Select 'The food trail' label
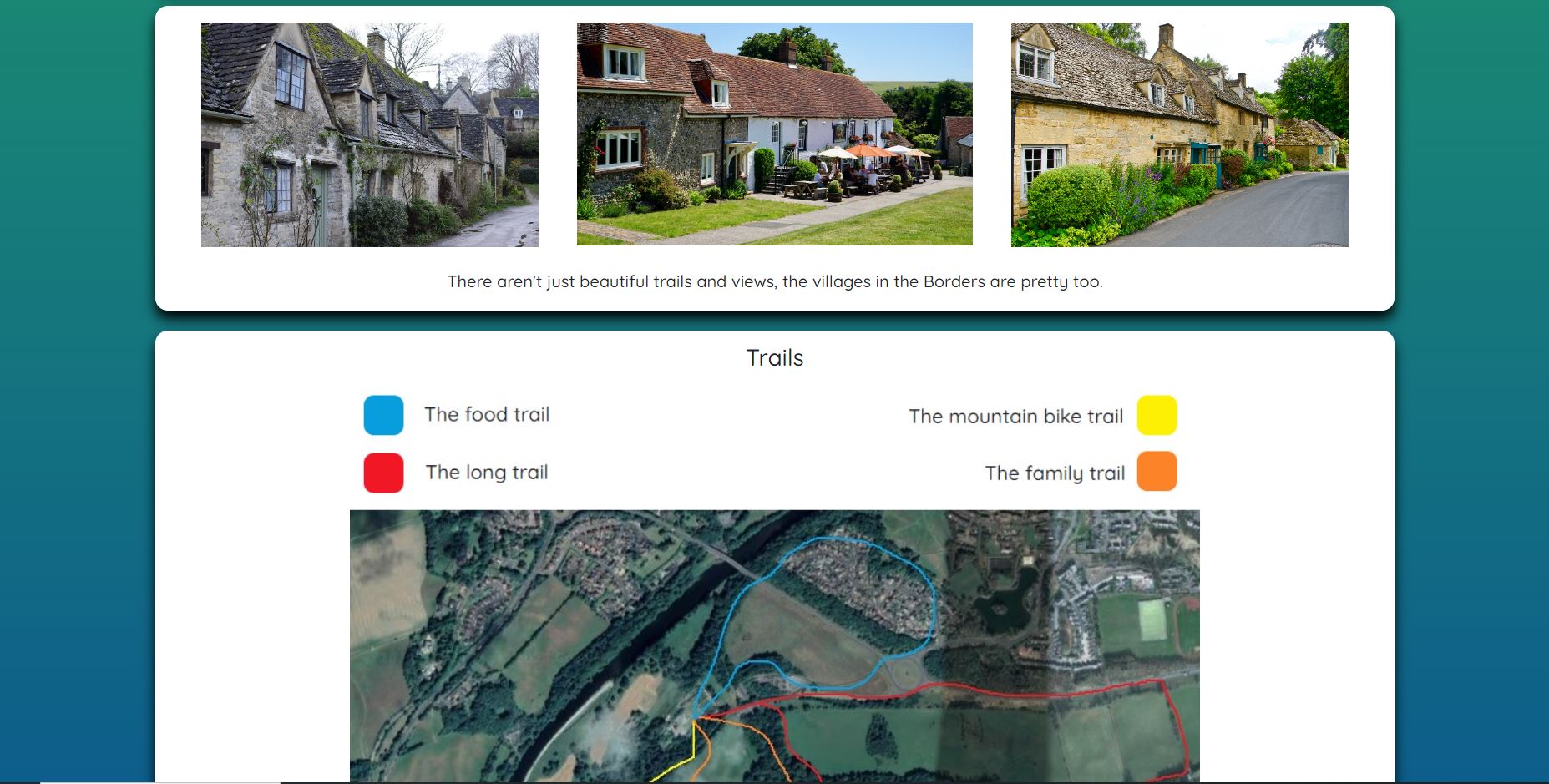 (x=487, y=414)
